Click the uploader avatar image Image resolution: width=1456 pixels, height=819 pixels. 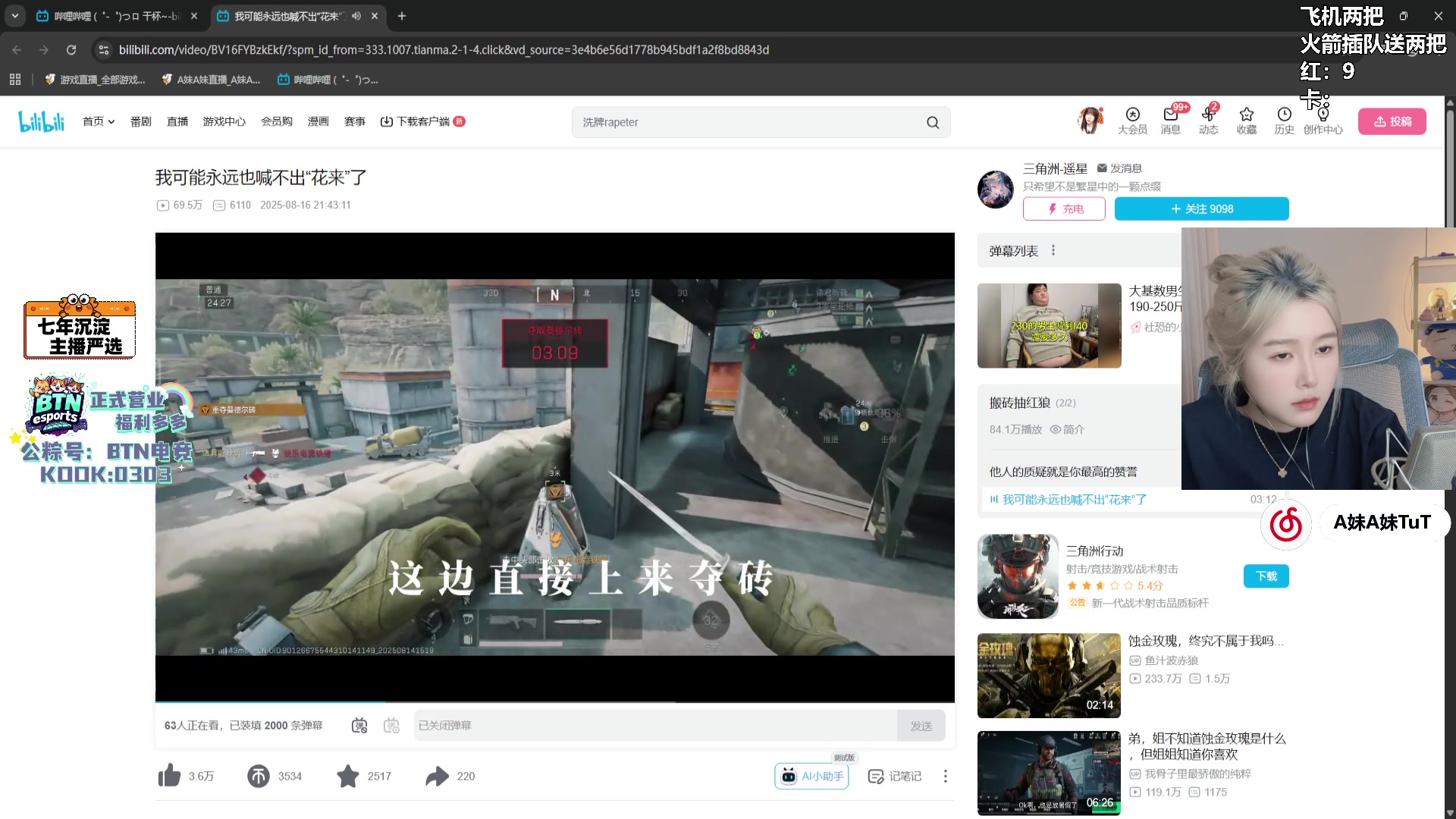click(x=996, y=189)
